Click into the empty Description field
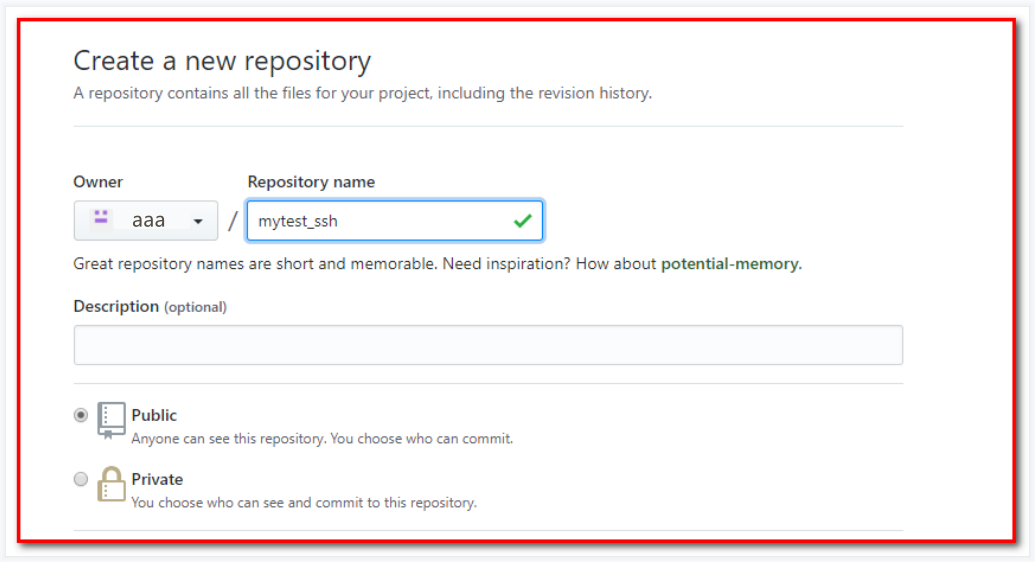 pos(488,345)
